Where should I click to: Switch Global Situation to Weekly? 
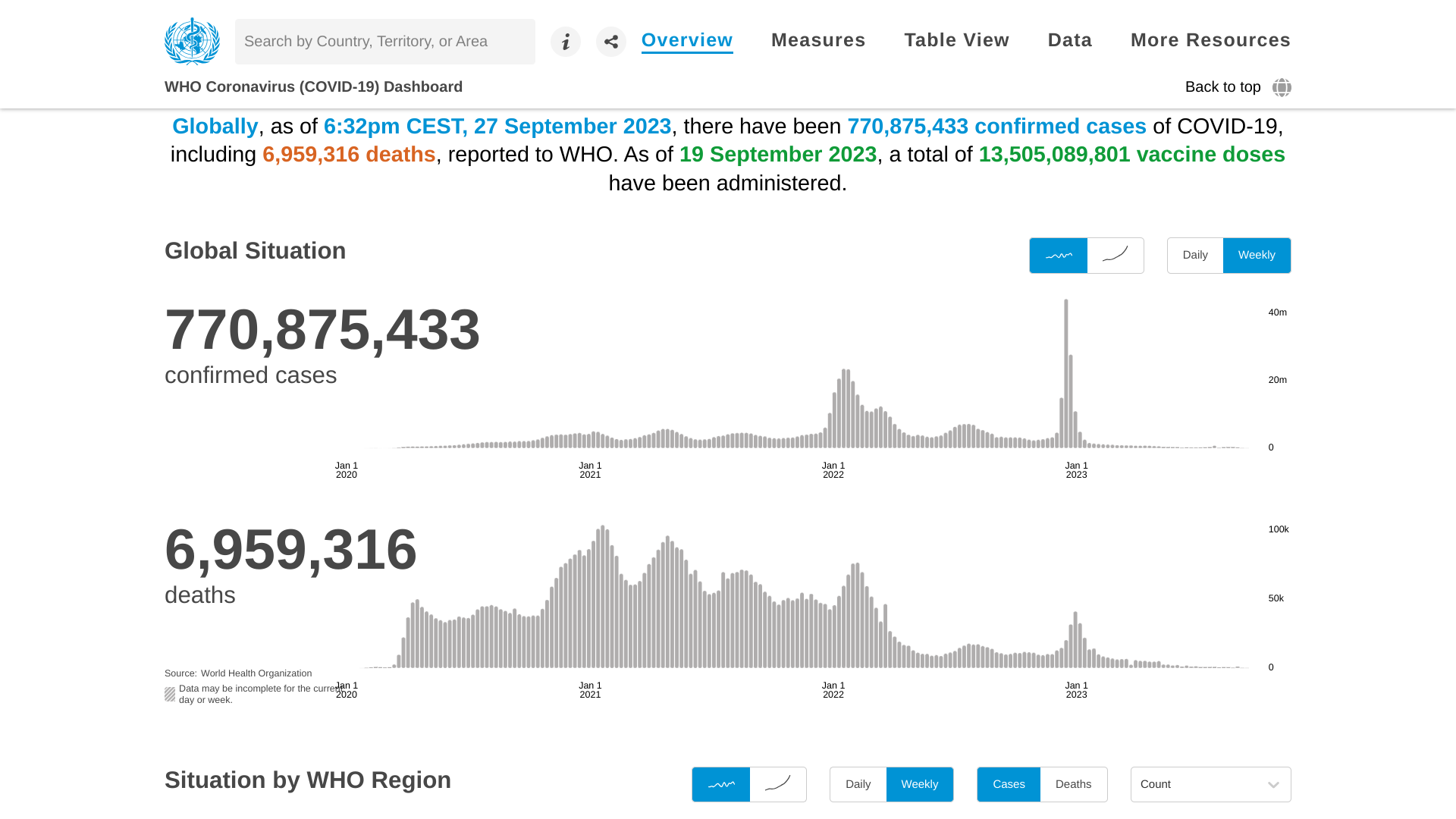tap(1257, 256)
